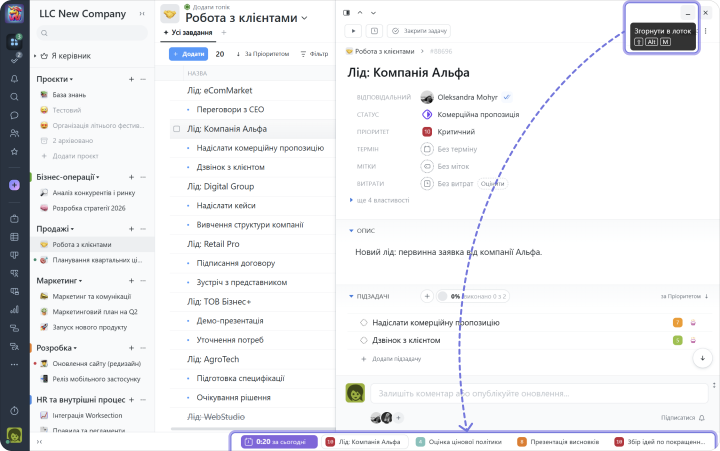
Task: Mark subtask Надіслати комерційну пропозицію as done
Action: pos(364,323)
